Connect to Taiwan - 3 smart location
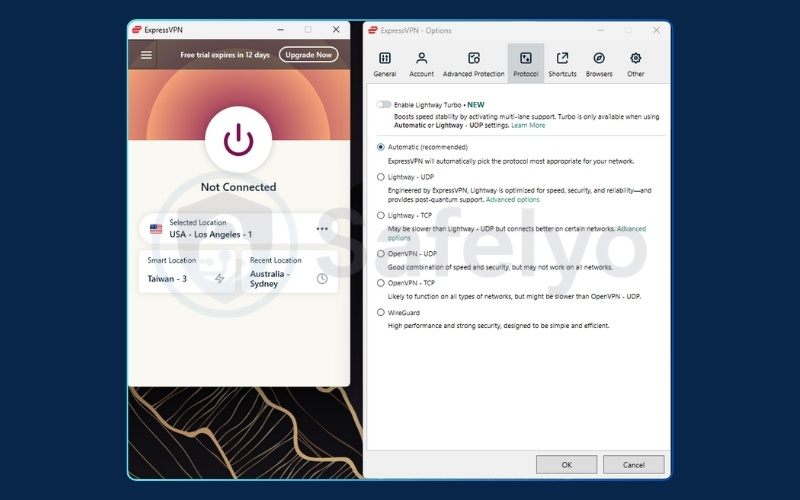800x500 pixels. coord(187,270)
